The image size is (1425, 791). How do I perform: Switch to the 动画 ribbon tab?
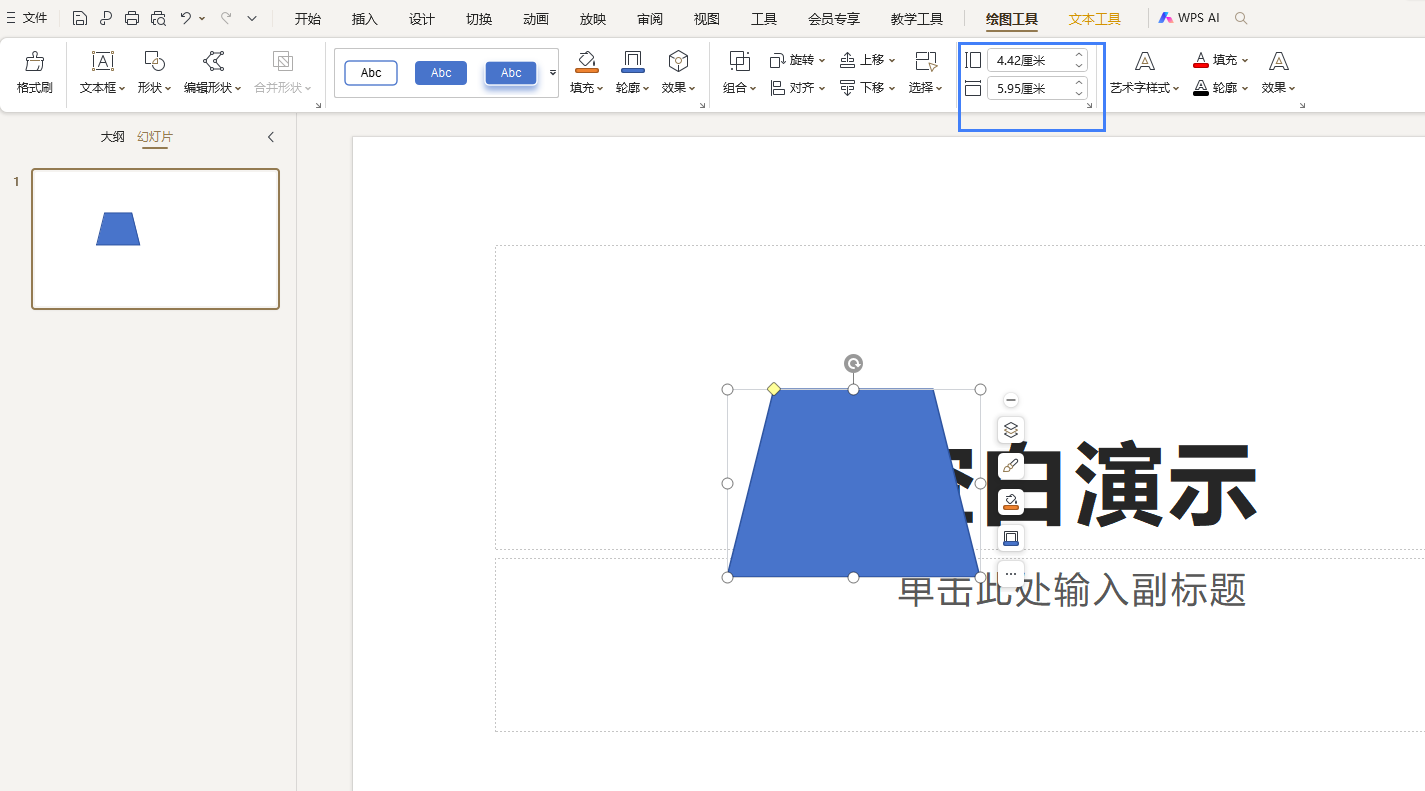tap(536, 19)
